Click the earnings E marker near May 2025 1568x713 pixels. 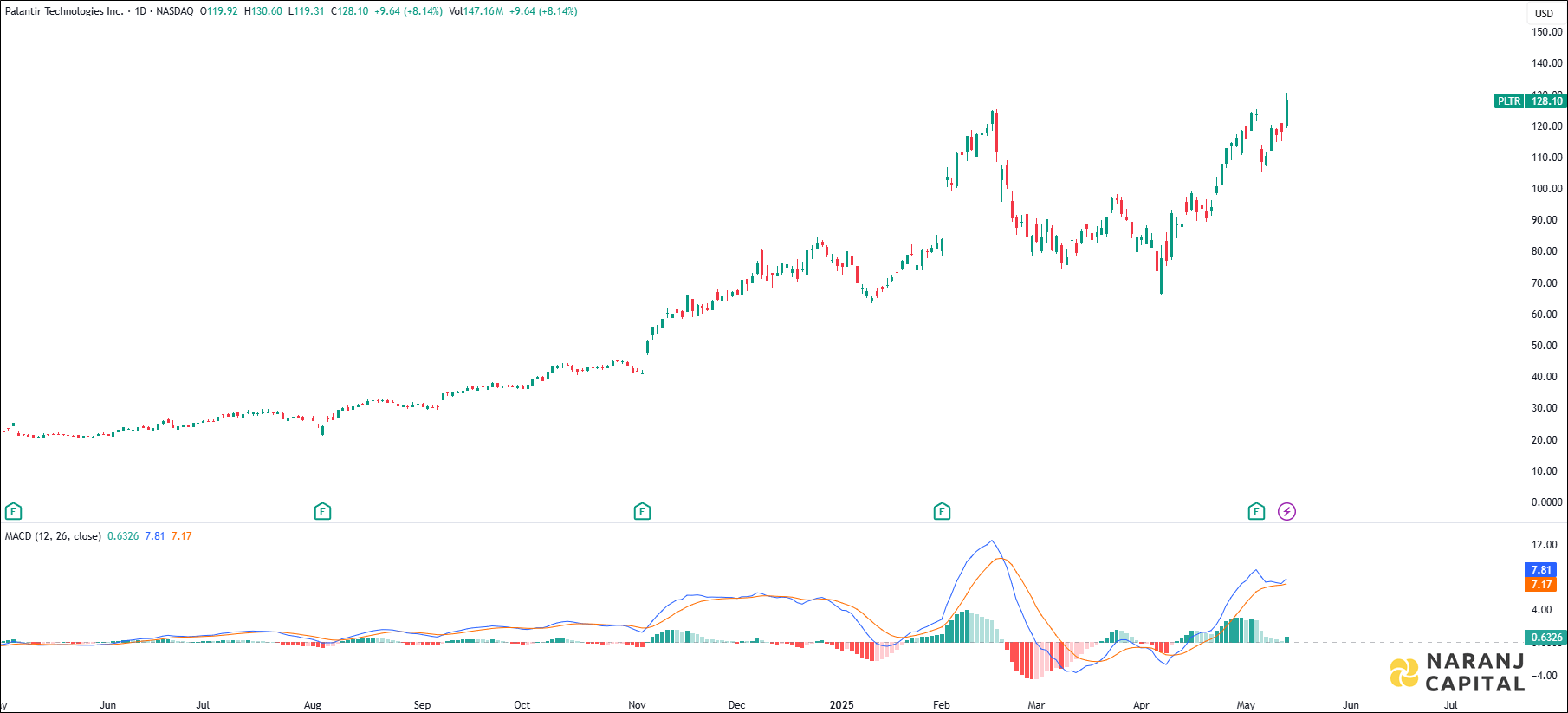(x=1256, y=512)
